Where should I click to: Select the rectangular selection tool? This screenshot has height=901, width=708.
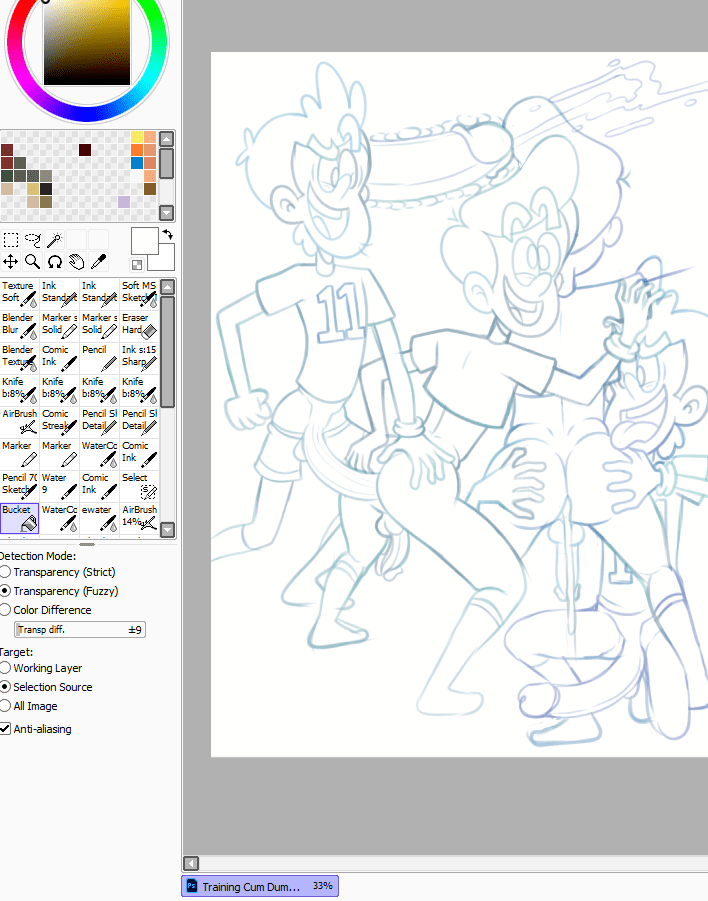click(11, 240)
